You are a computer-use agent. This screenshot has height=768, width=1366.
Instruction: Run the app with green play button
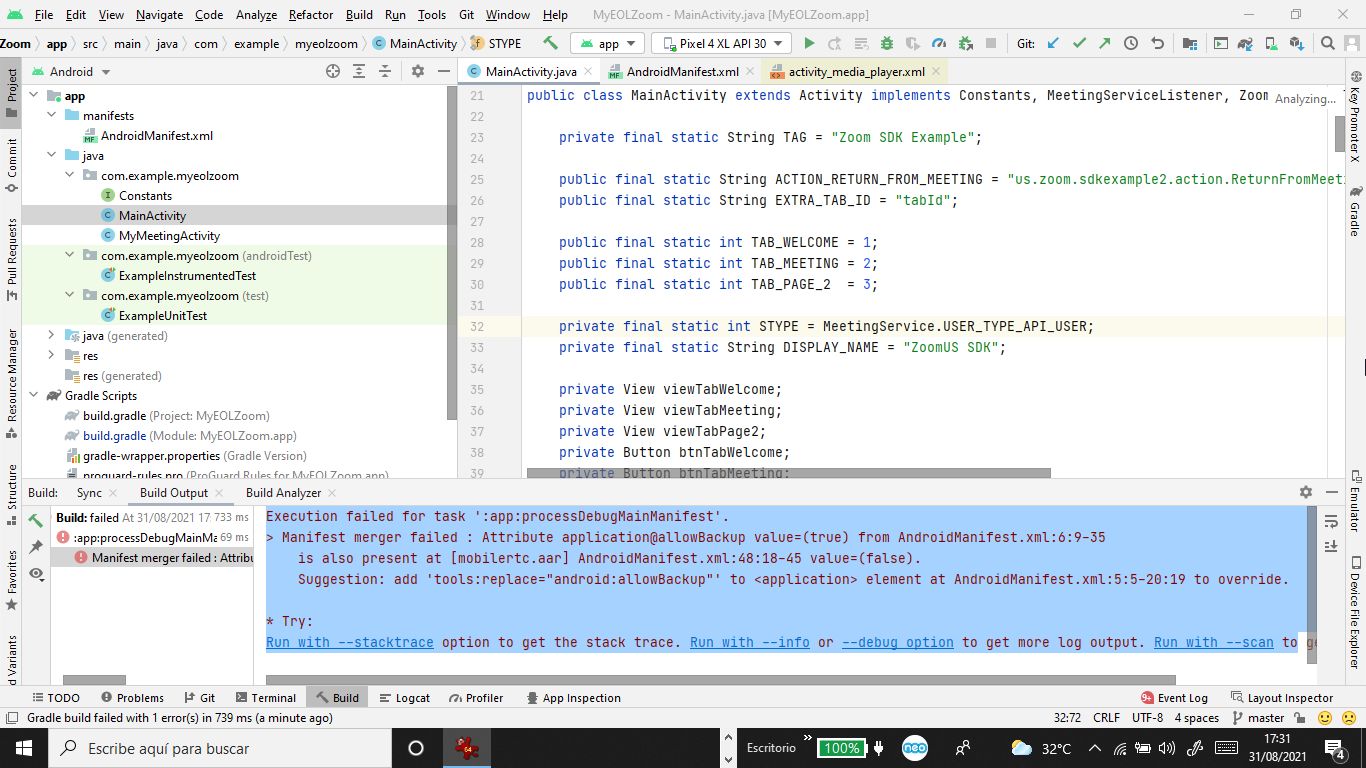click(x=809, y=43)
